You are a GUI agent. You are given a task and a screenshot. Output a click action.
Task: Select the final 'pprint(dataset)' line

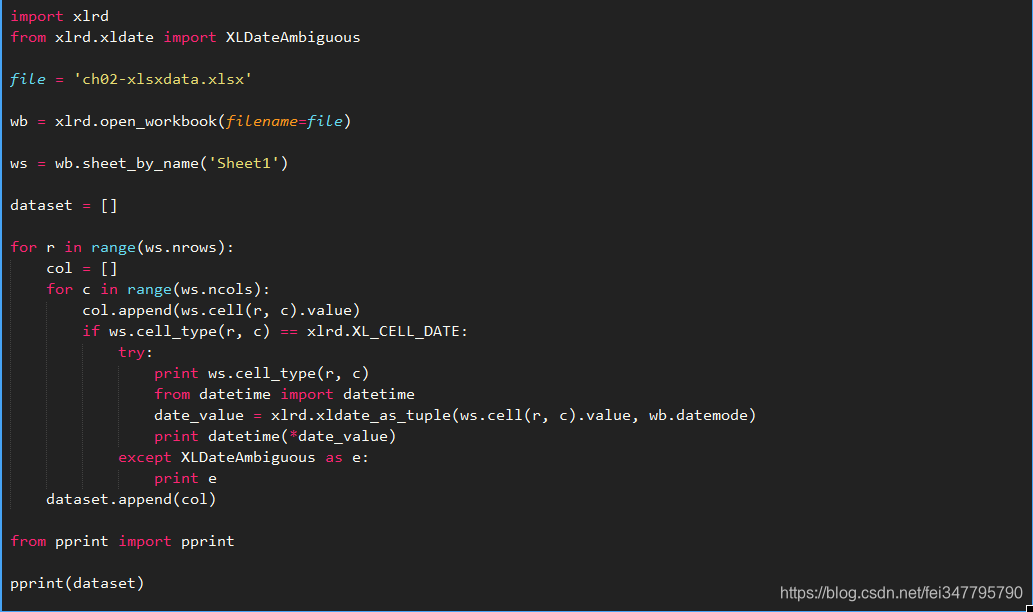pos(77,583)
